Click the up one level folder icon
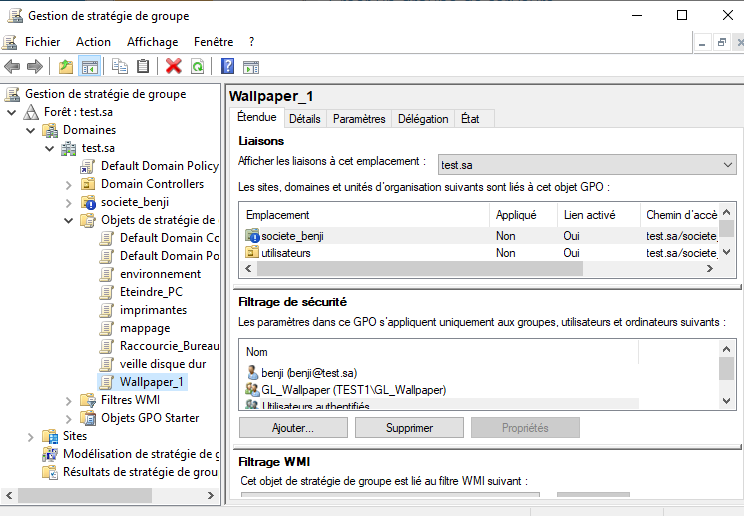The width and height of the screenshot is (744, 516). tap(66, 67)
